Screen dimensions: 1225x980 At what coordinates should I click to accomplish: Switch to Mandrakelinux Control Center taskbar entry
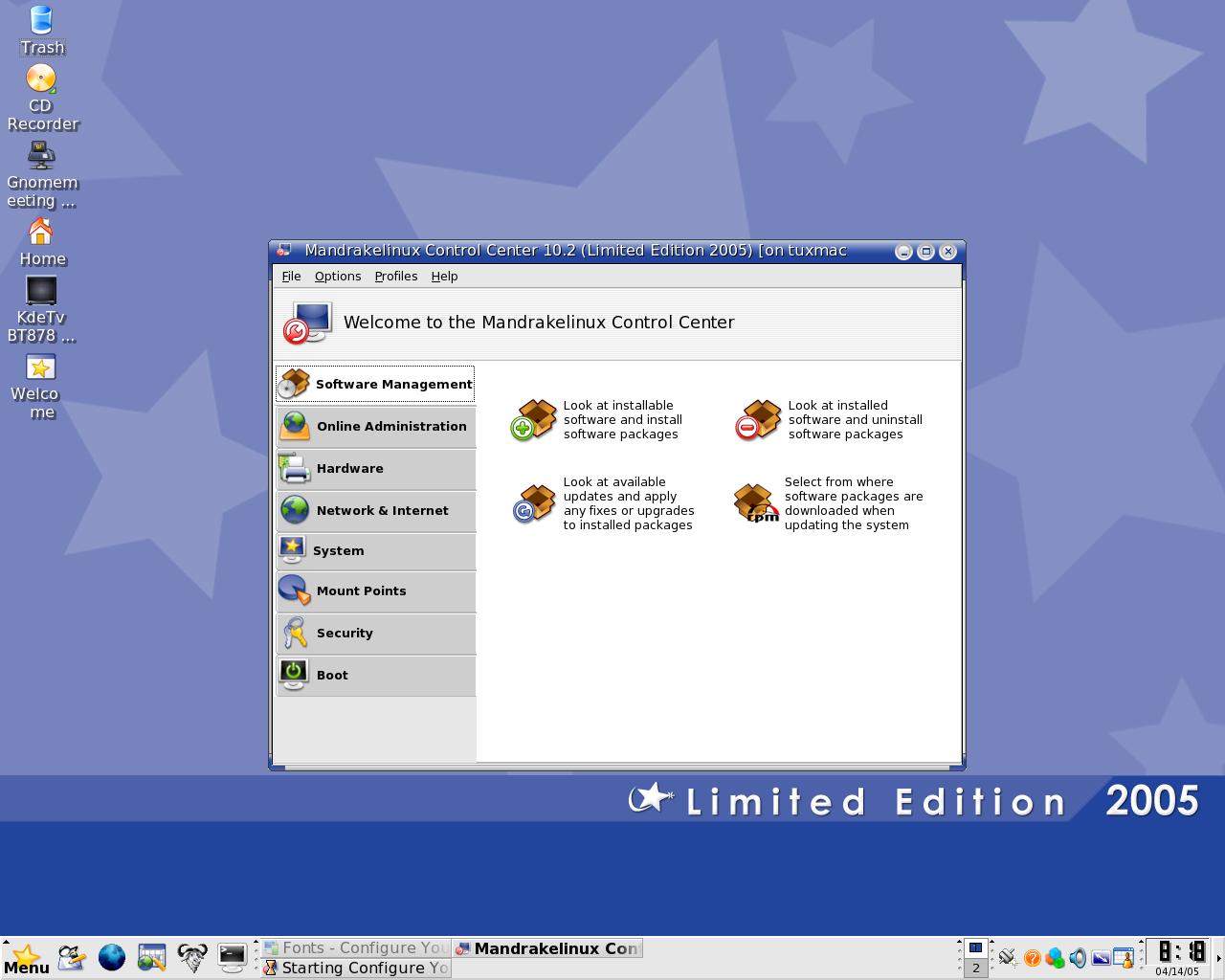(547, 948)
